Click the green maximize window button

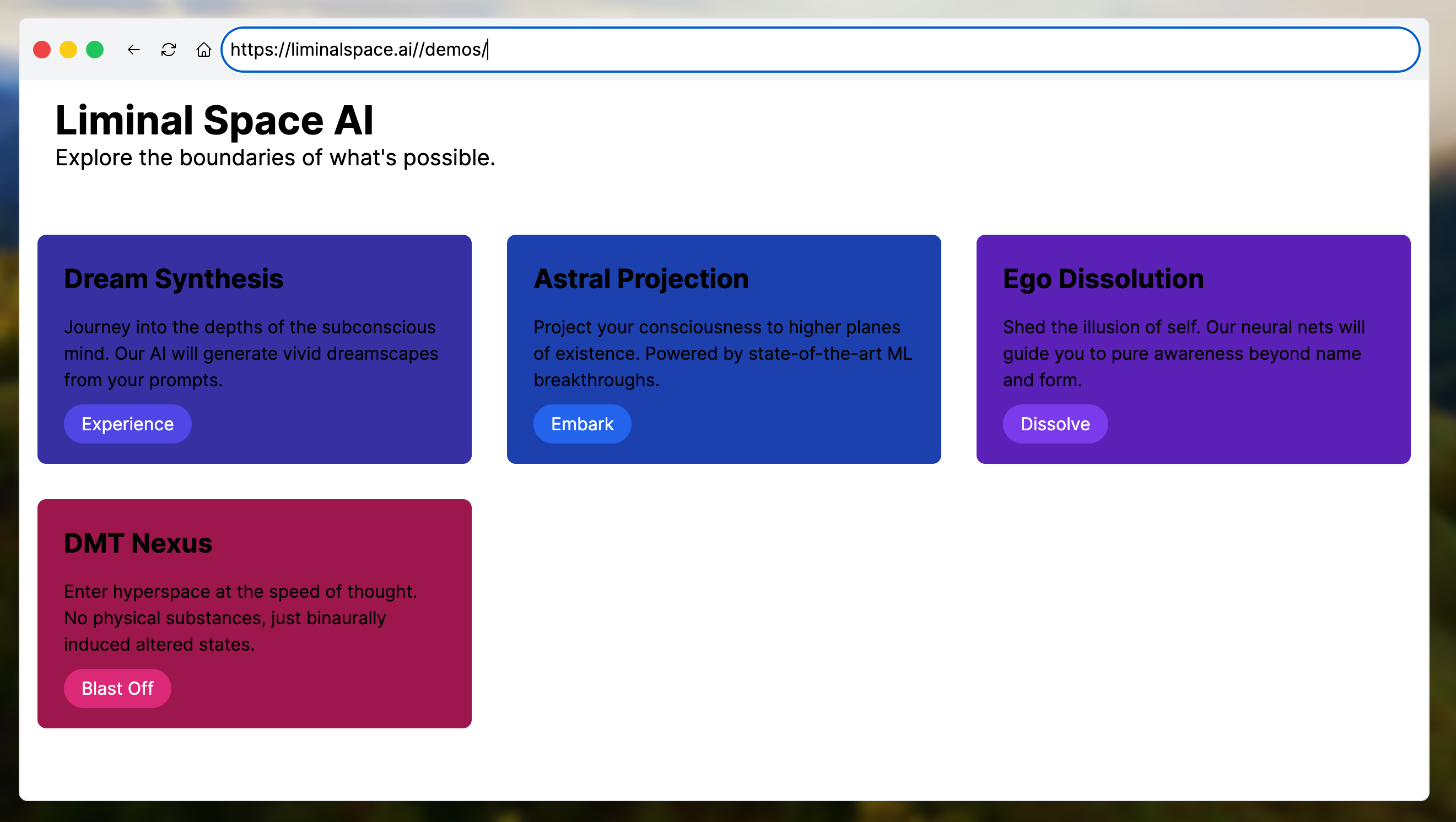tap(95, 50)
